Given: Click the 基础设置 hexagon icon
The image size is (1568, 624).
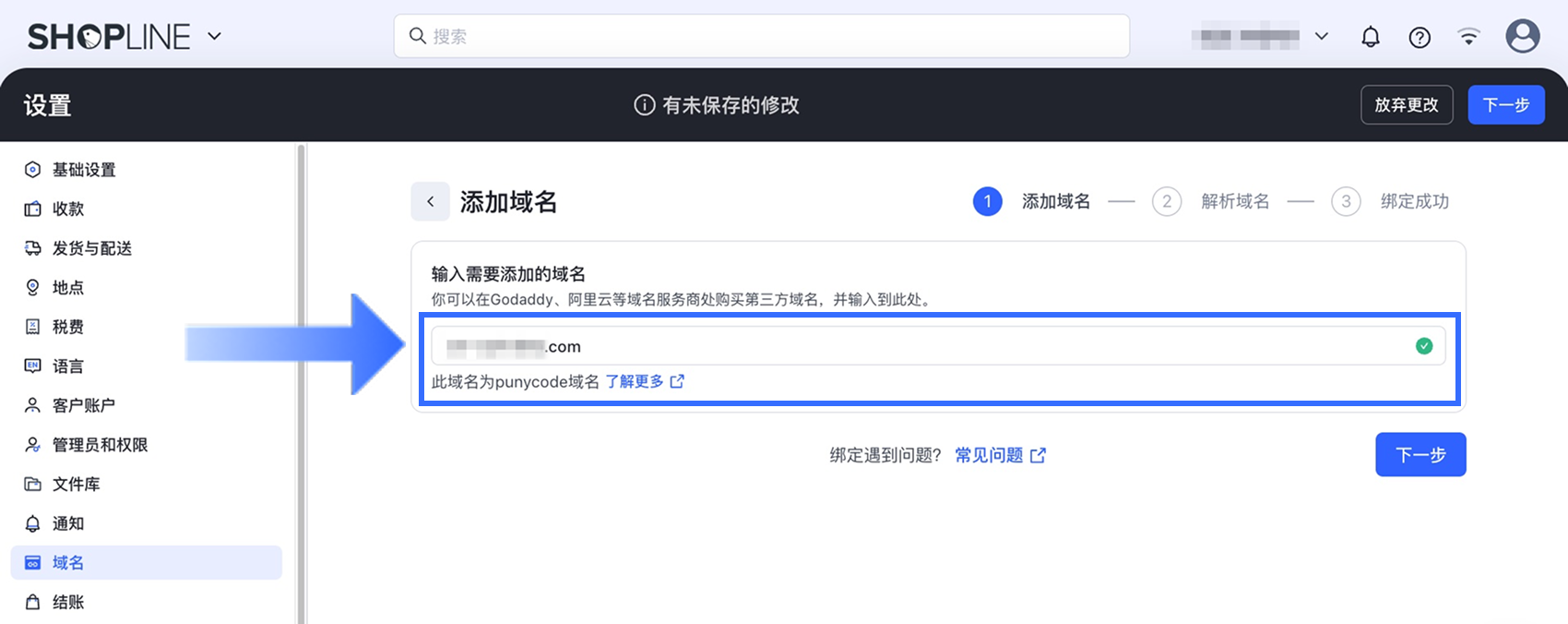Looking at the screenshot, I should 33,170.
